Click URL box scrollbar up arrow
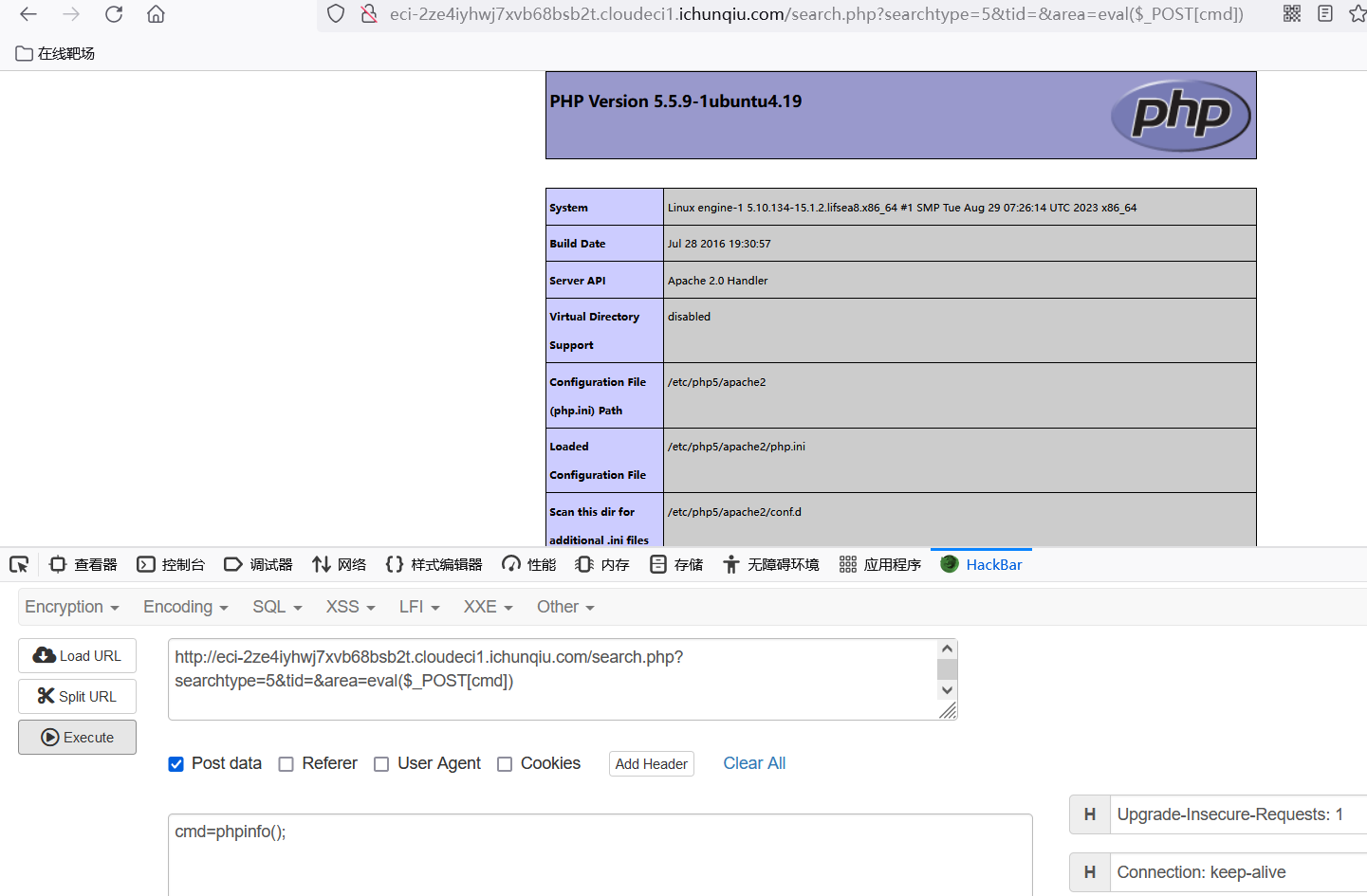 click(947, 649)
